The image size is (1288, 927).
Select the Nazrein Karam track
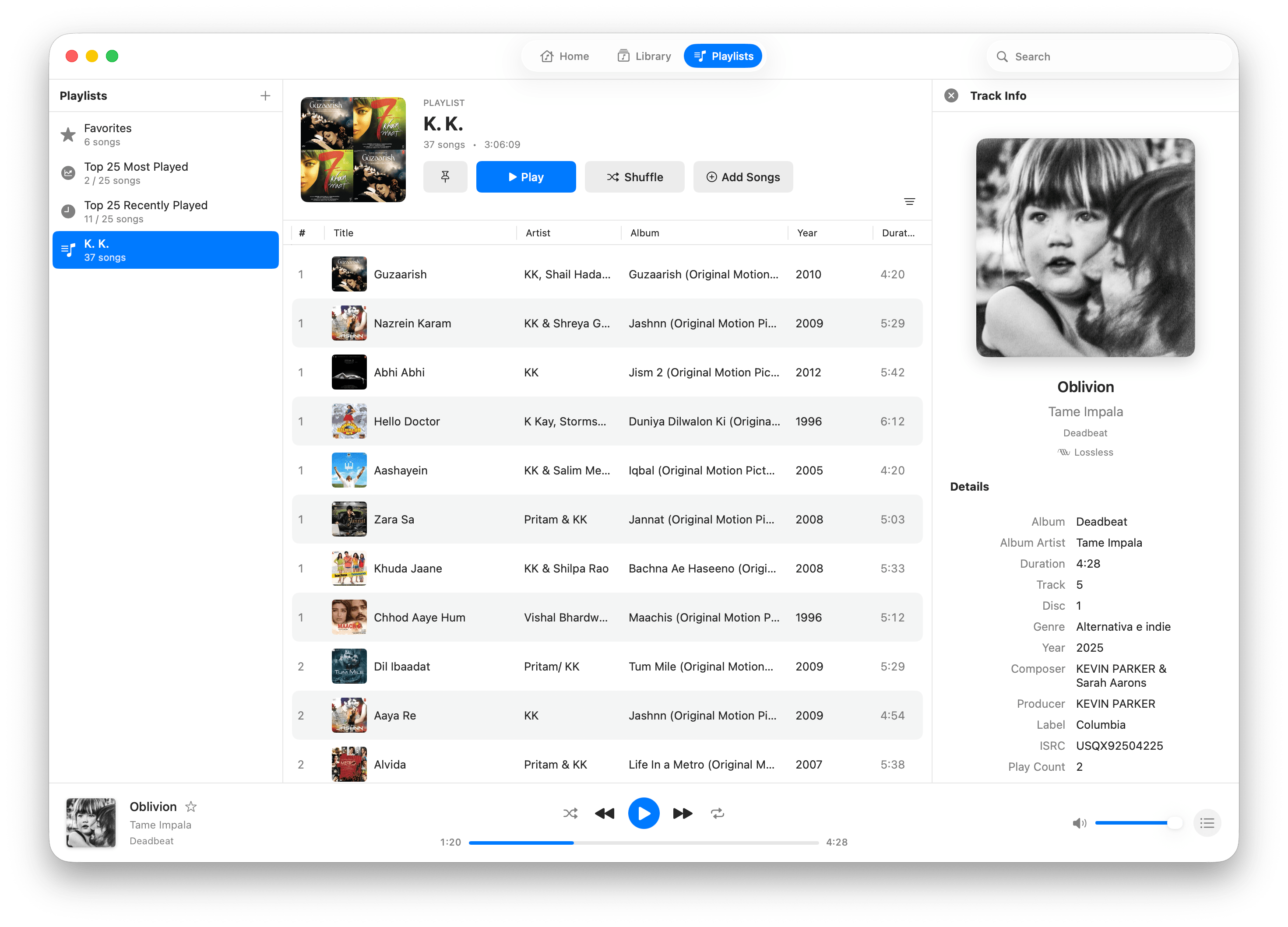pyautogui.click(x=607, y=323)
